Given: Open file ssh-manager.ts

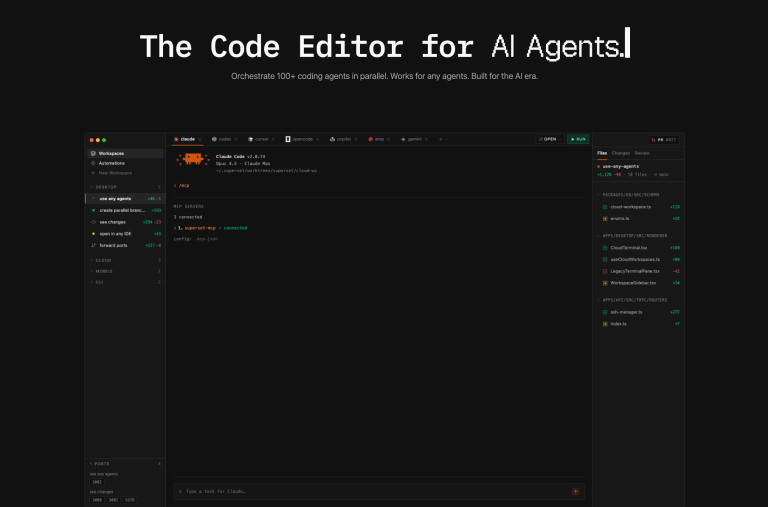Looking at the screenshot, I should click(x=641, y=312).
